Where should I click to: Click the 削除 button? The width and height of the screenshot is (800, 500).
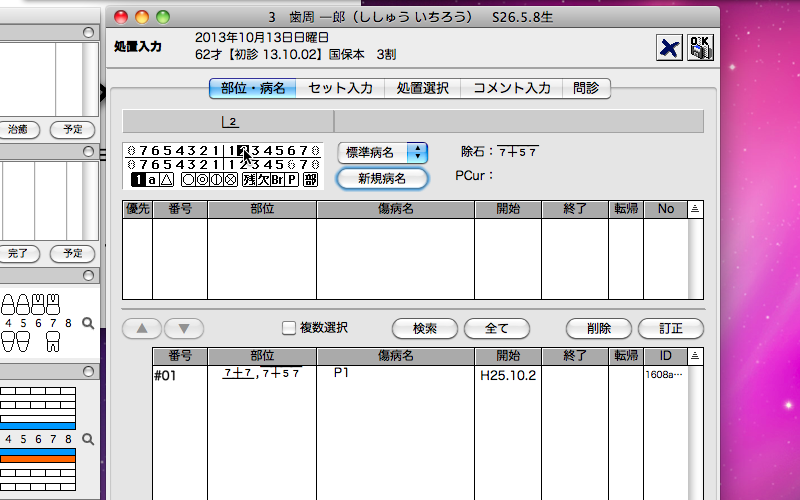[x=599, y=328]
